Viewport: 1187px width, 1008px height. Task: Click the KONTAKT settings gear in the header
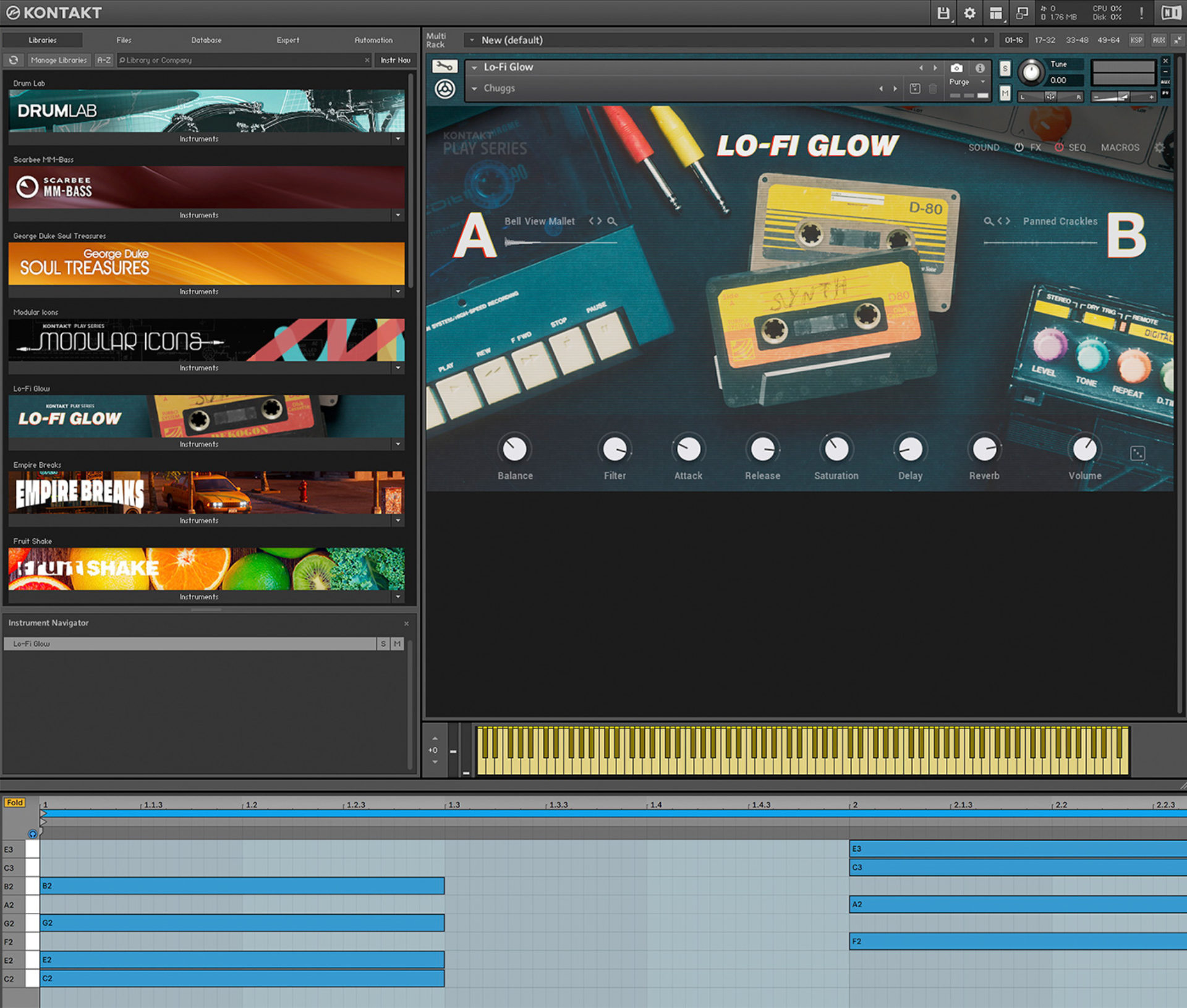(969, 12)
